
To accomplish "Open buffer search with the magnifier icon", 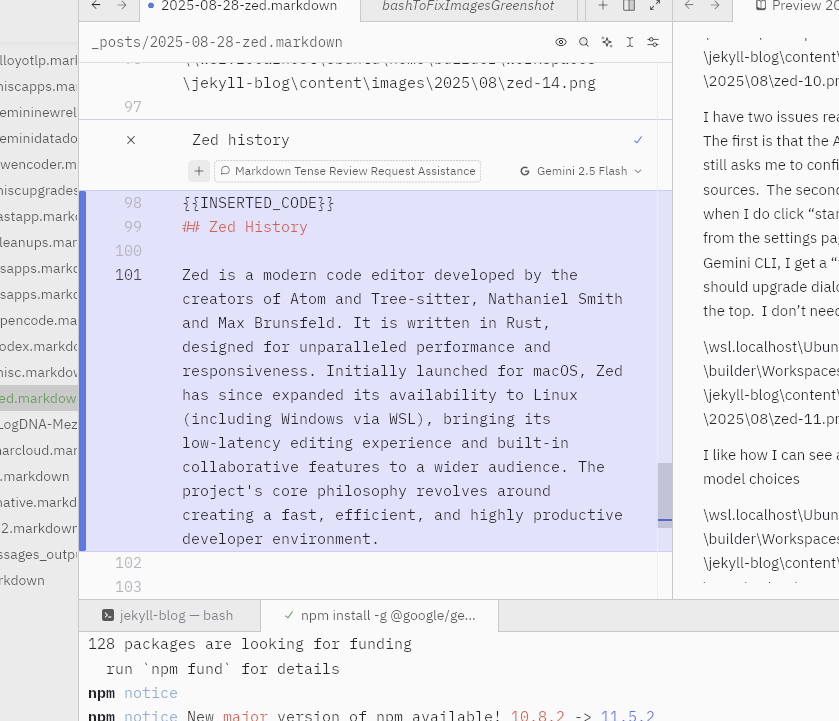I will pos(584,42).
